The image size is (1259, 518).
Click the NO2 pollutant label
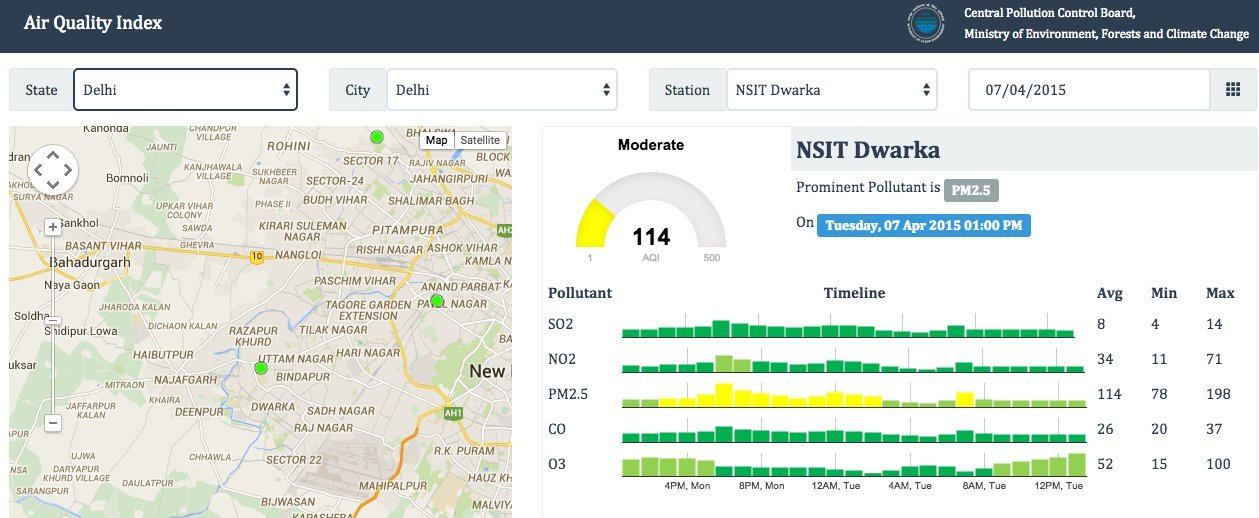pos(562,359)
